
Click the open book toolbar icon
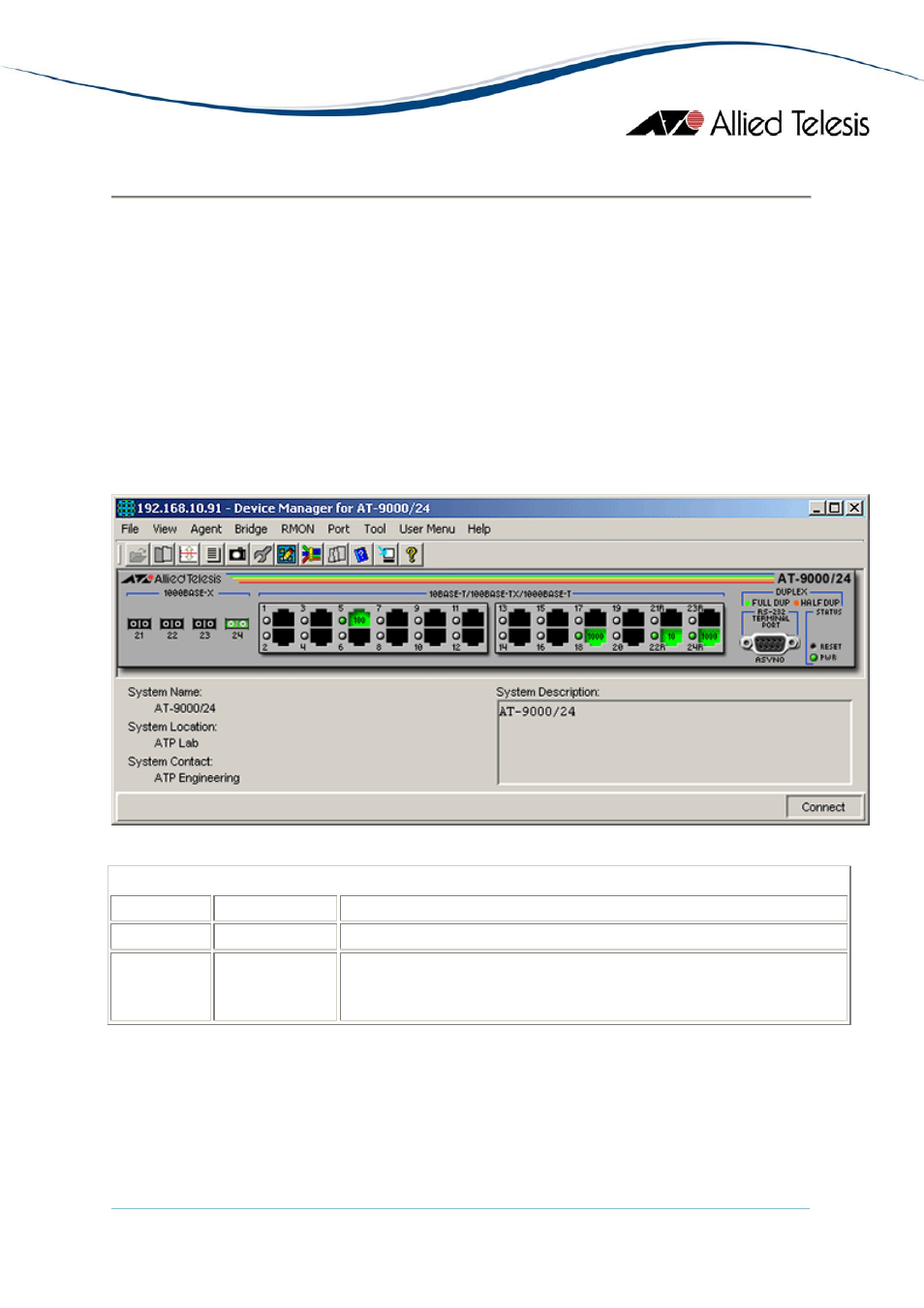tap(164, 554)
